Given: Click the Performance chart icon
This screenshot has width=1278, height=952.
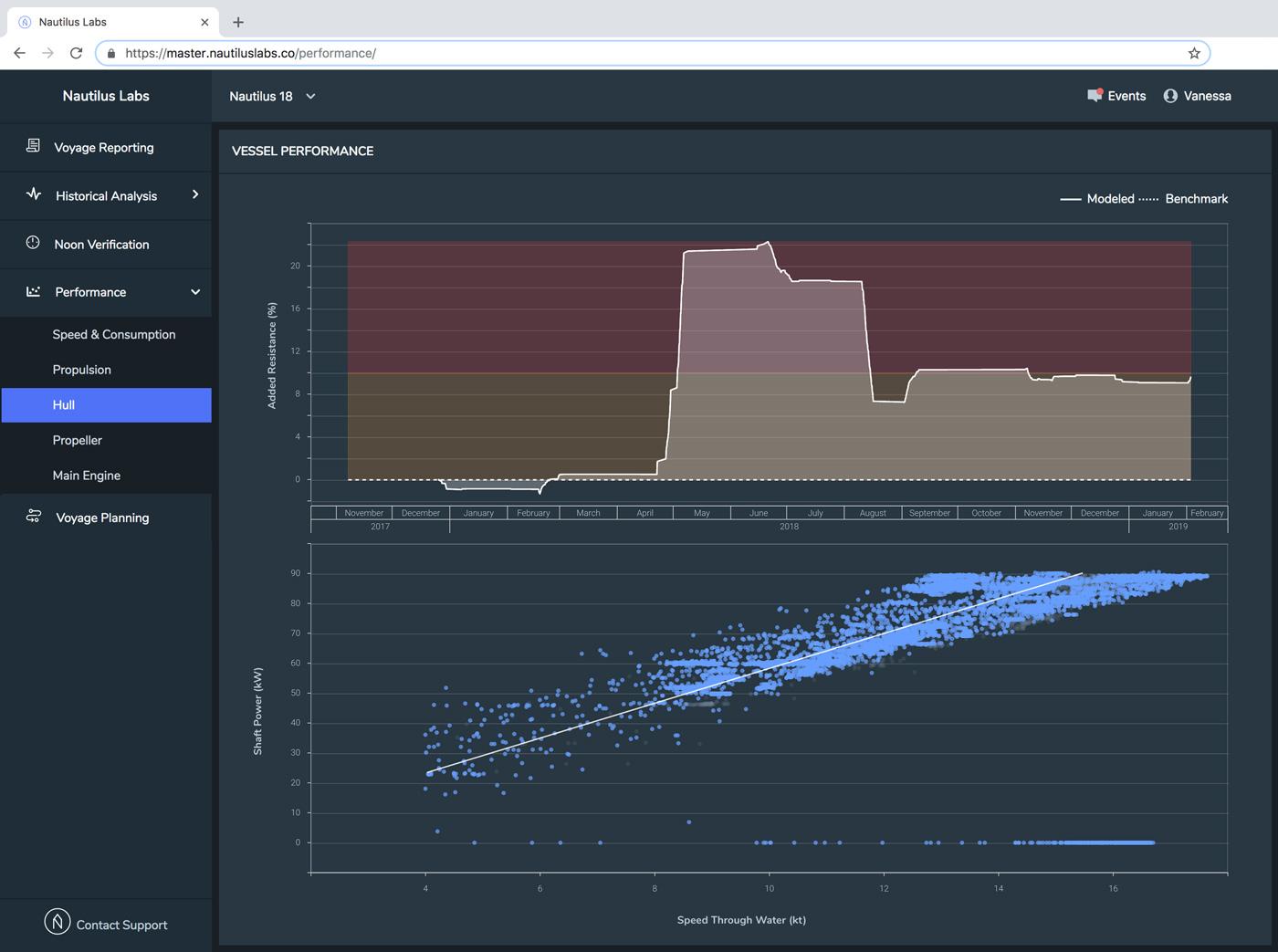Looking at the screenshot, I should pos(34,291).
